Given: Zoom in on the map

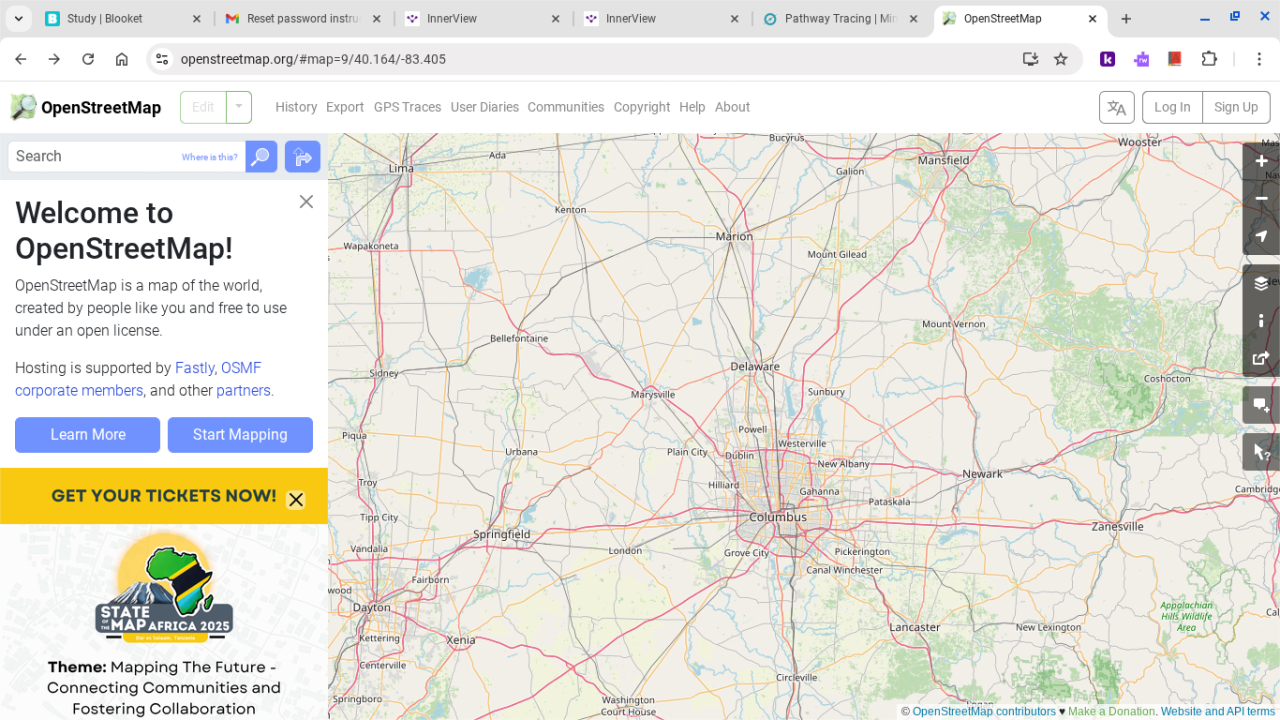Looking at the screenshot, I should [1261, 161].
